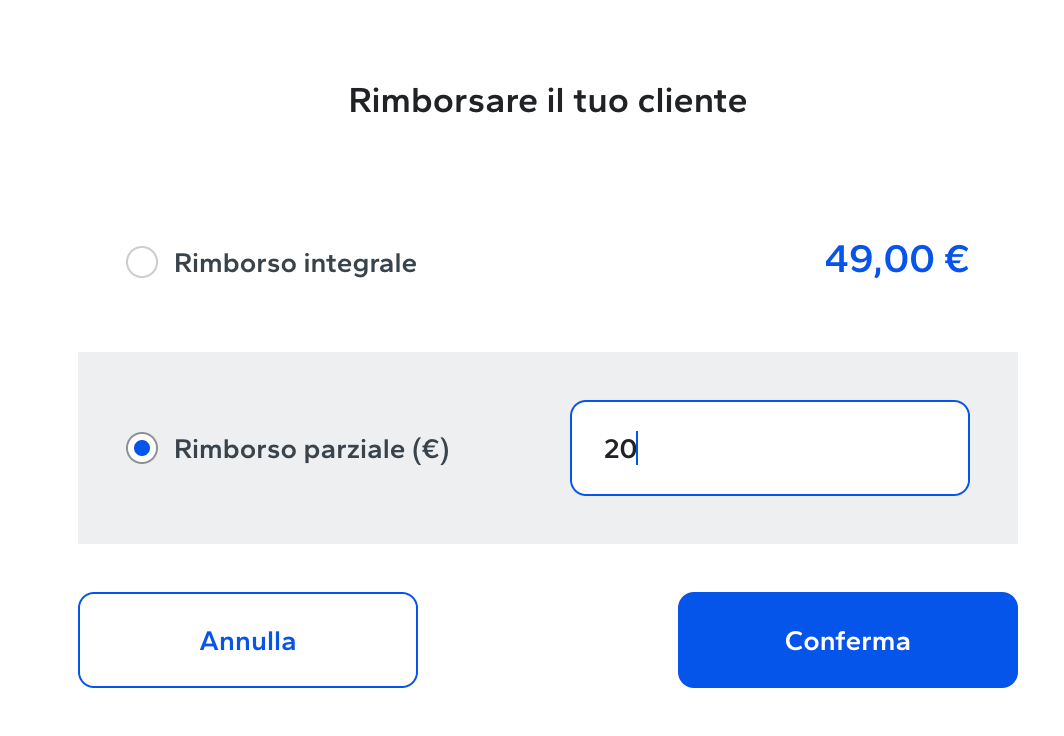1064x736 pixels.
Task: Click the Rimborso parziale (€) label
Action: tap(311, 449)
